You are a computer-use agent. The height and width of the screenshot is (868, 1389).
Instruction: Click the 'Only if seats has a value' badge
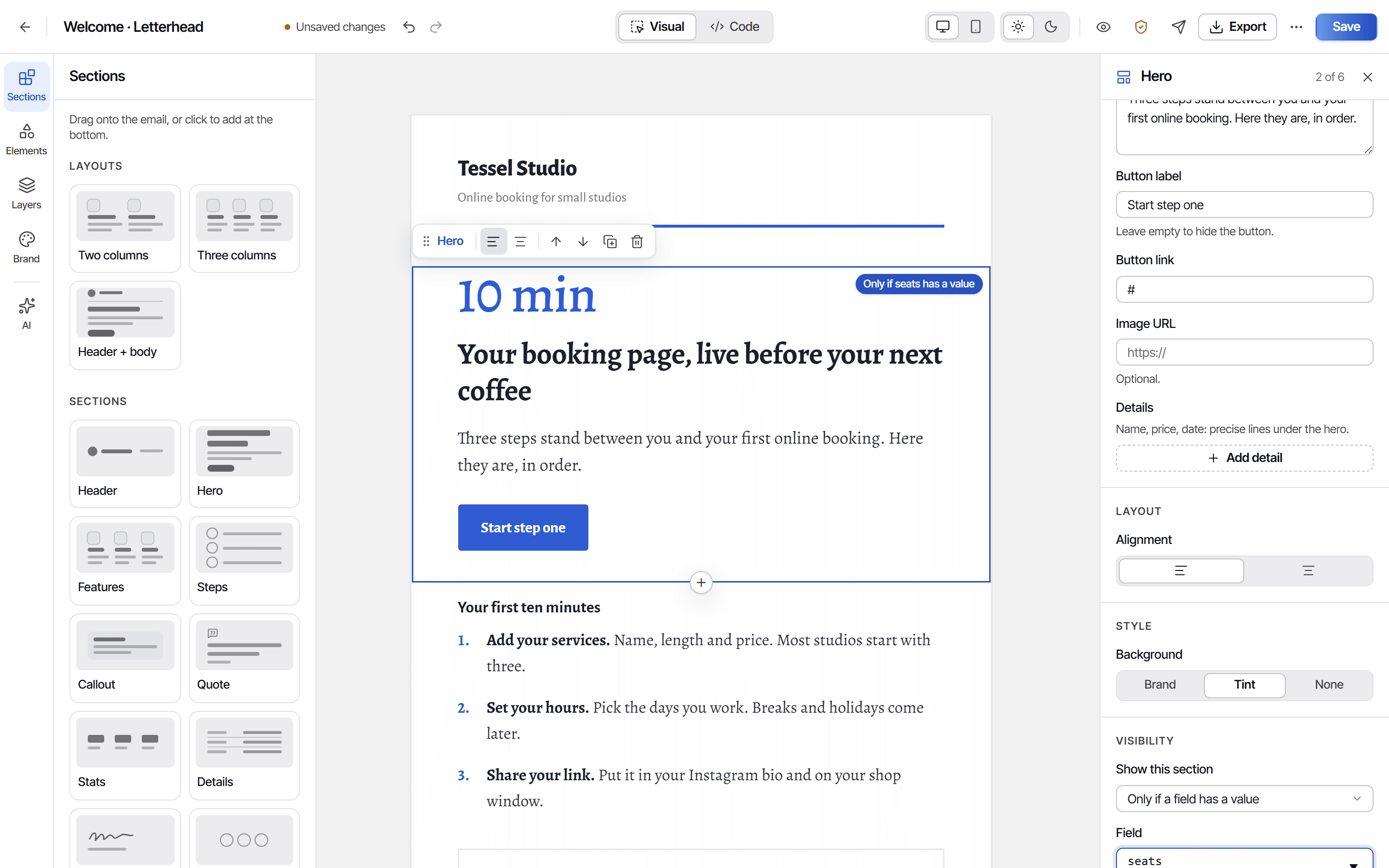918,284
